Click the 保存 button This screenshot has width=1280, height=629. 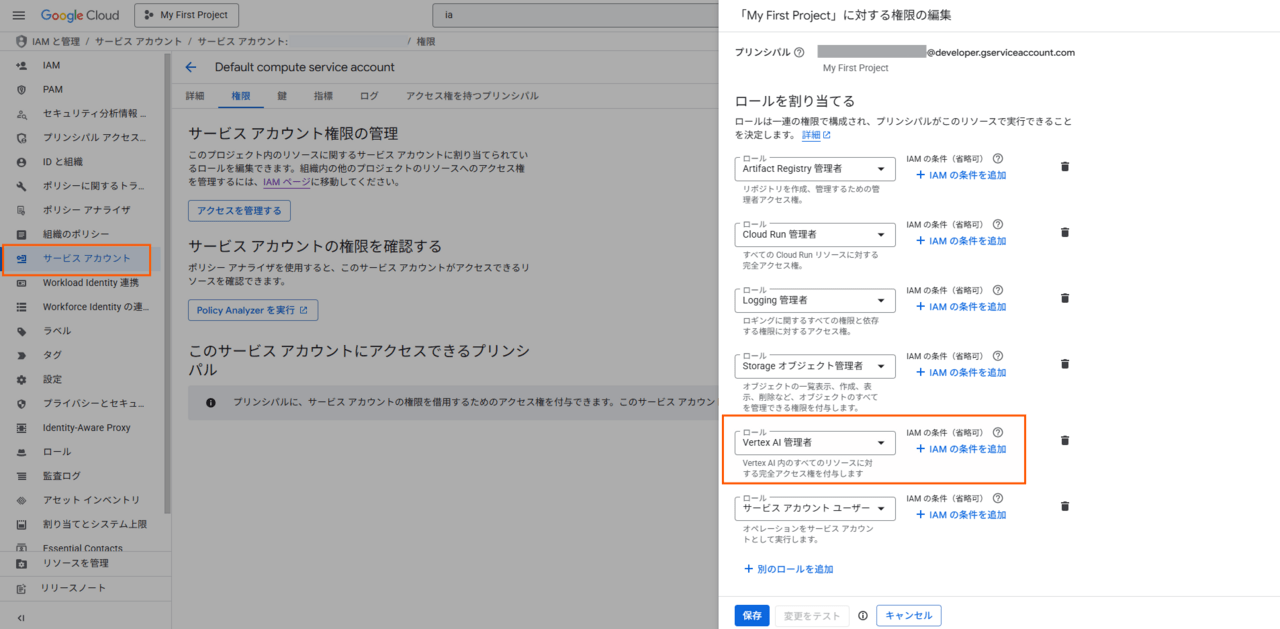(751, 616)
